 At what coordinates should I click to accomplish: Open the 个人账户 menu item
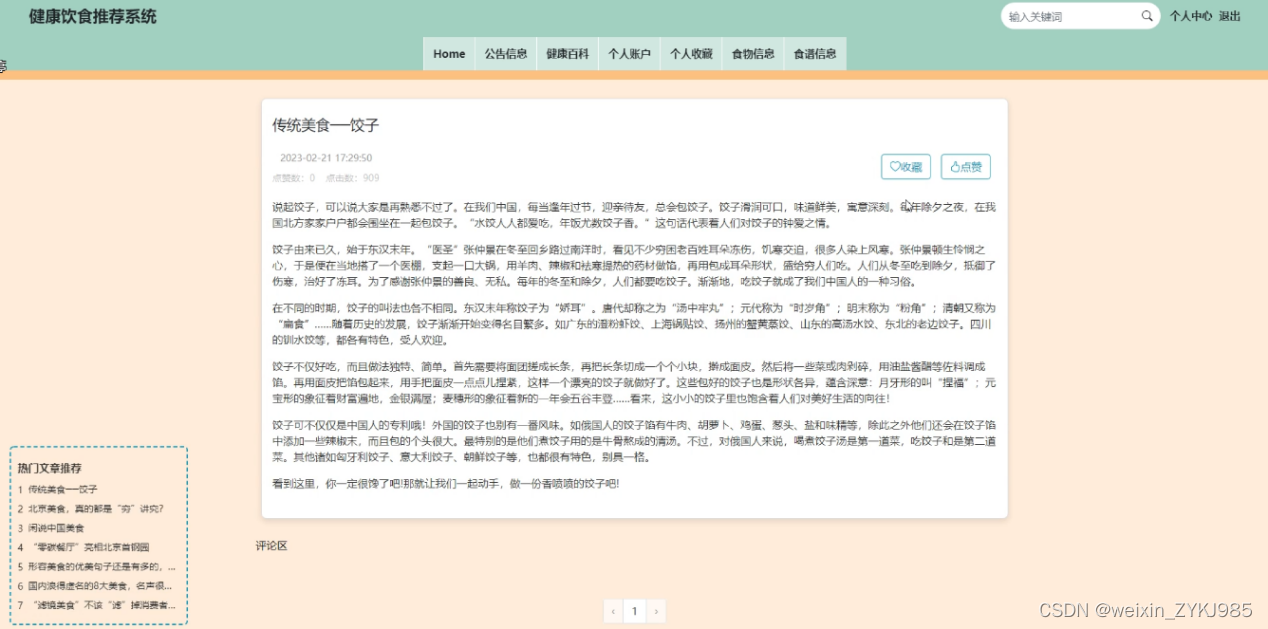click(629, 54)
